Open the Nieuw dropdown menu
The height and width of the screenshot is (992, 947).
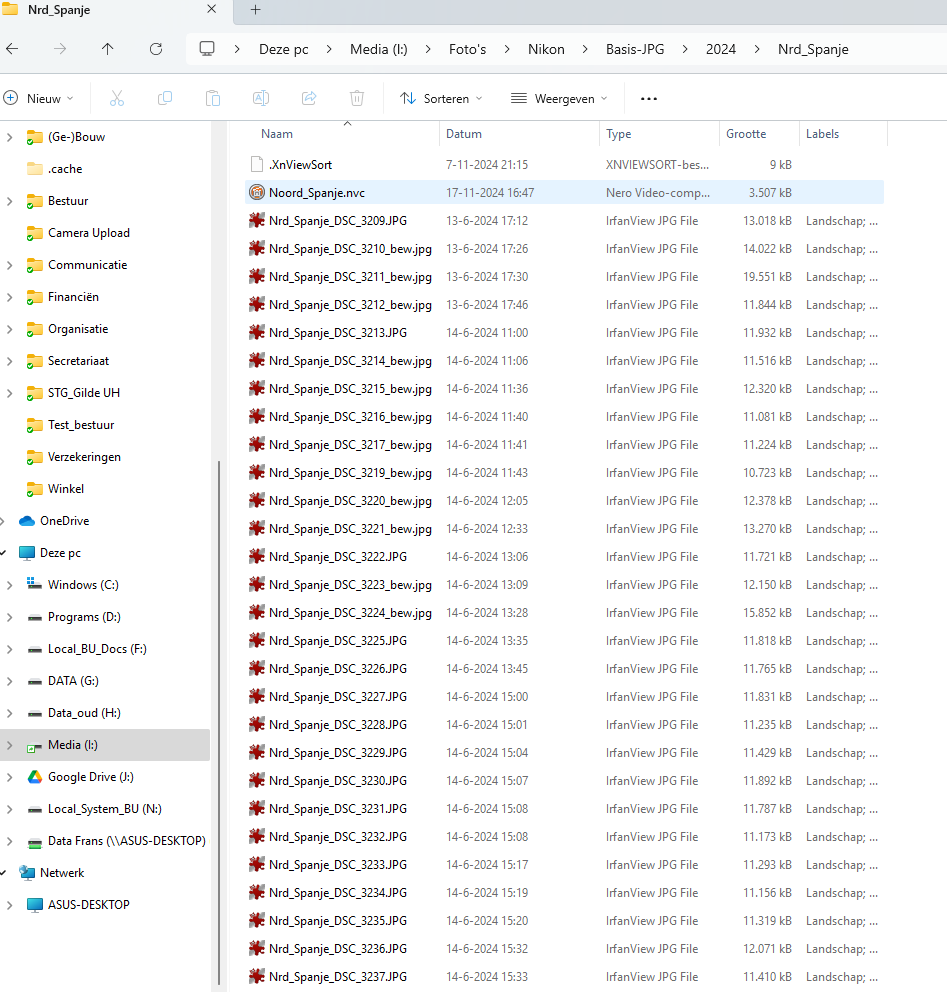[39, 99]
